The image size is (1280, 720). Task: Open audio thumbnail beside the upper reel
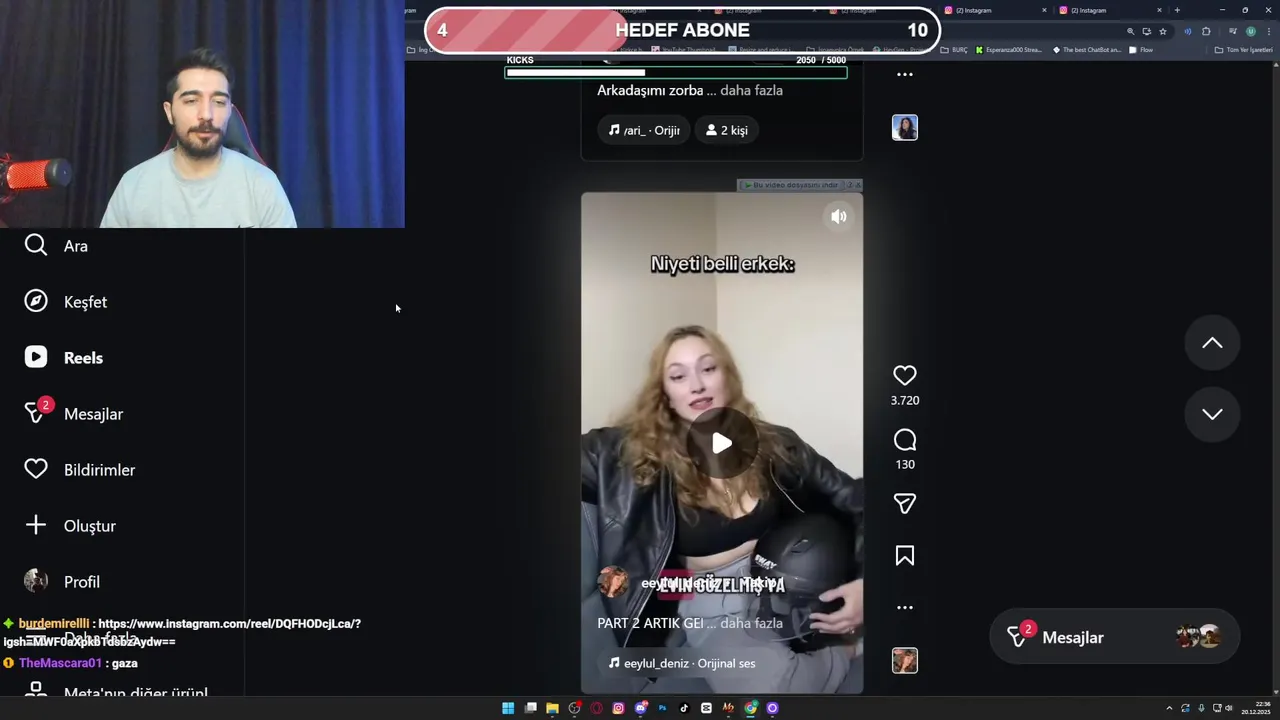pyautogui.click(x=905, y=128)
